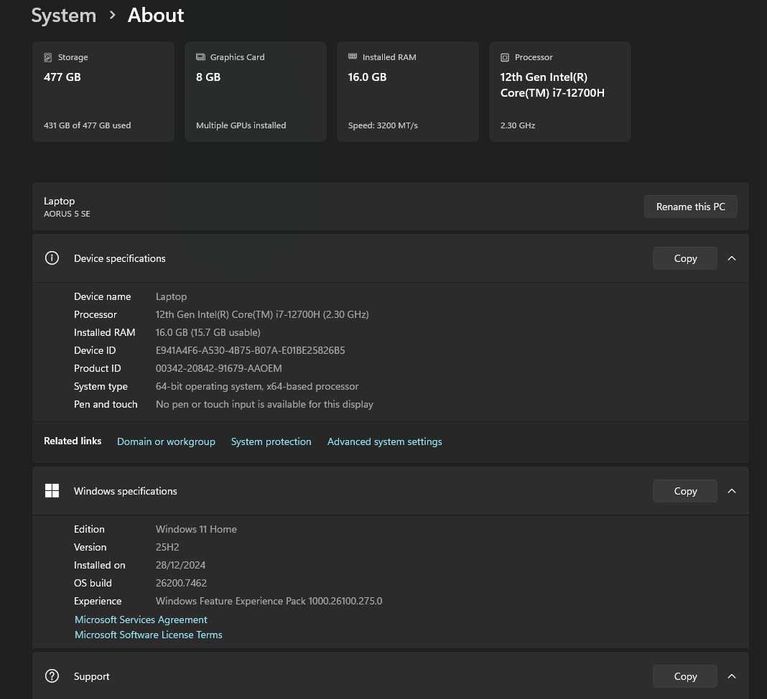The width and height of the screenshot is (767, 699).
Task: Open Microsoft Services Agreement link
Action: click(141, 619)
